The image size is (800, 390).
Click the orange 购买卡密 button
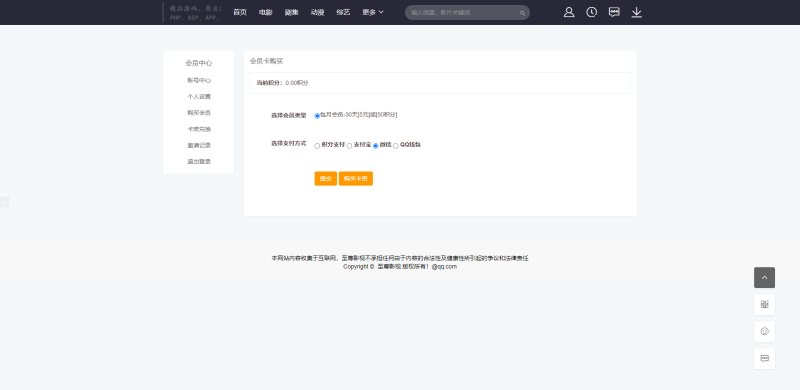coord(356,179)
